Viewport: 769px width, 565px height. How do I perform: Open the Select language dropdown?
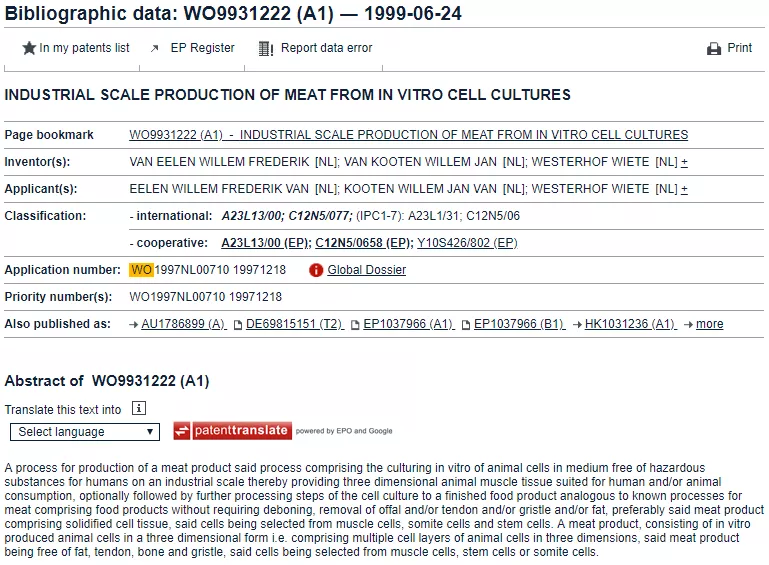[85, 432]
